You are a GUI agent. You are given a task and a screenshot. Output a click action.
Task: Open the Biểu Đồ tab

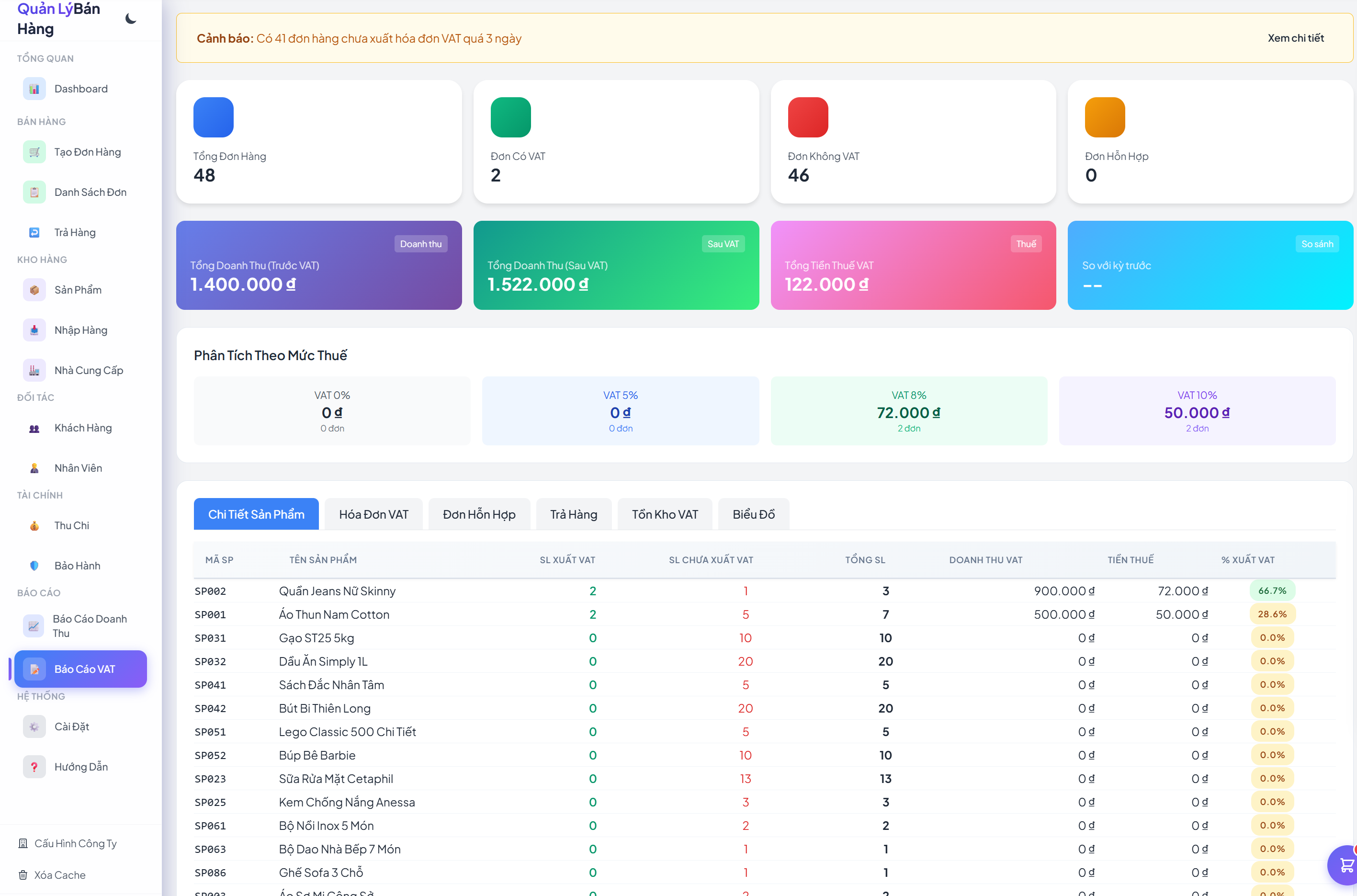tap(753, 514)
